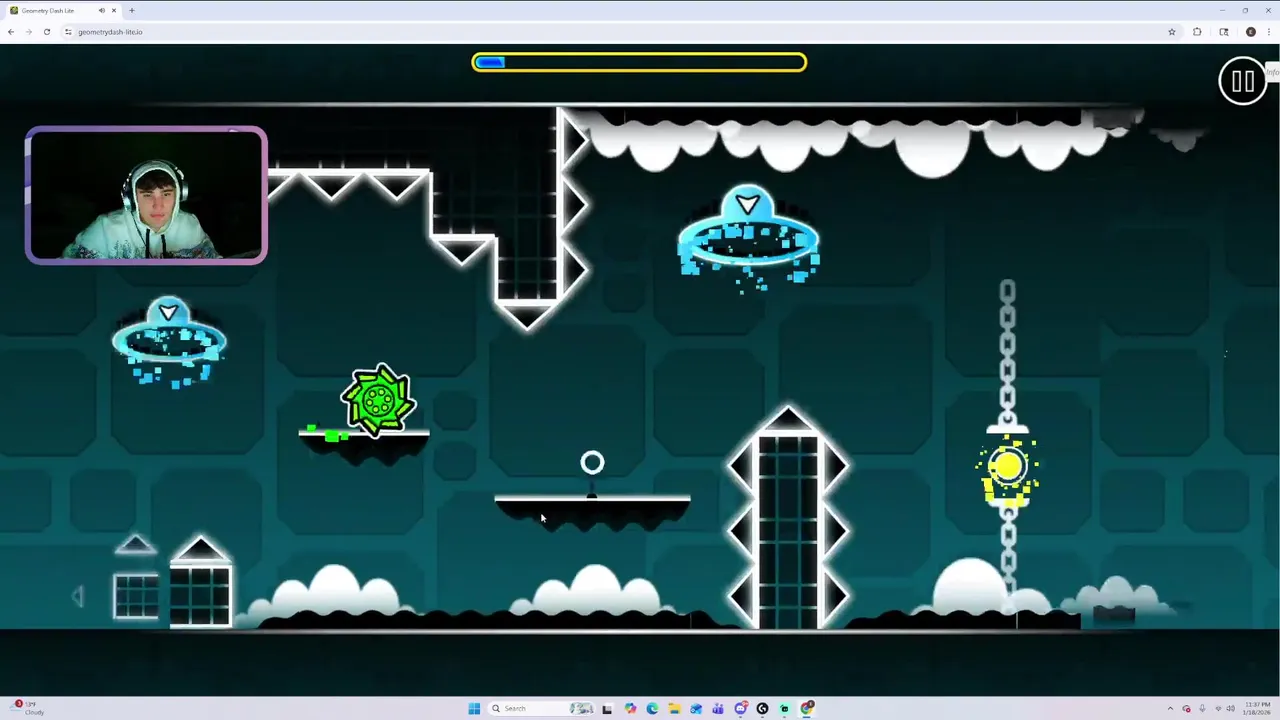Open Chrome from the taskbar
The width and height of the screenshot is (1280, 720).
coord(807,708)
